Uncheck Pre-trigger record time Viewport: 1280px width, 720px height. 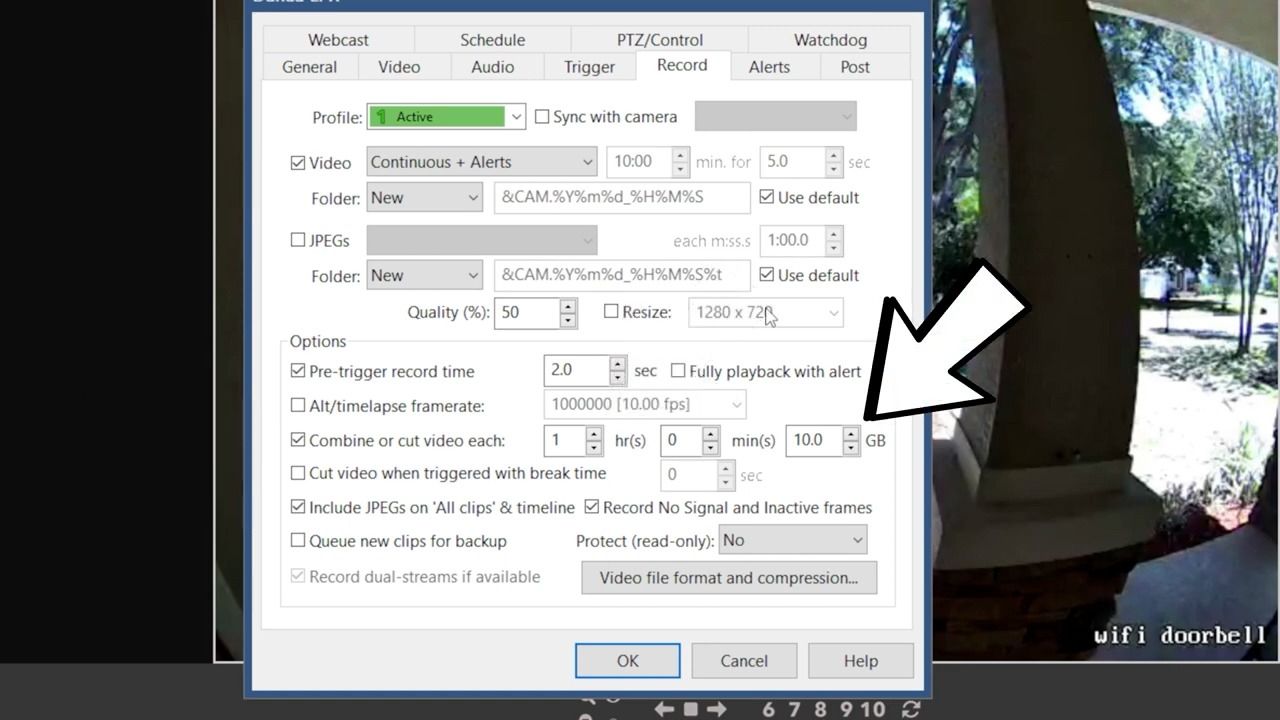tap(298, 371)
